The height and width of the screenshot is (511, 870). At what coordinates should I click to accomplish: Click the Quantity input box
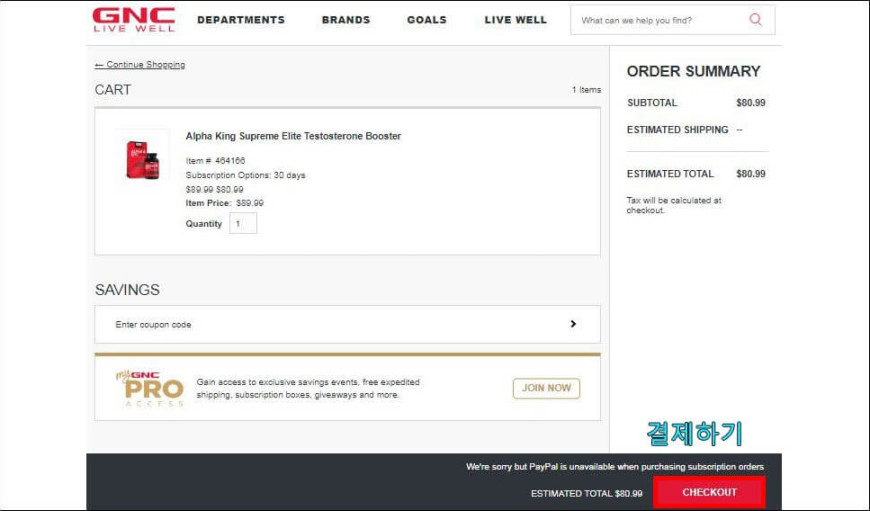pos(243,224)
